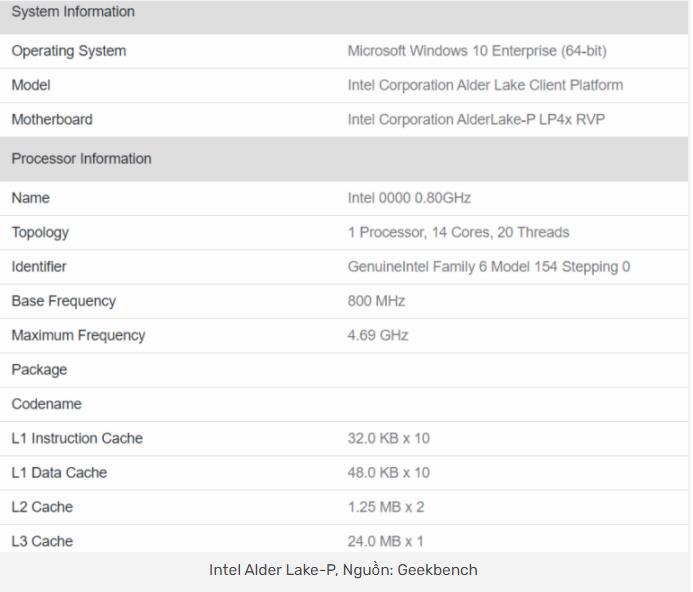The height and width of the screenshot is (592, 693).
Task: Click the Processor Information section header
Action: pyautogui.click(x=81, y=159)
